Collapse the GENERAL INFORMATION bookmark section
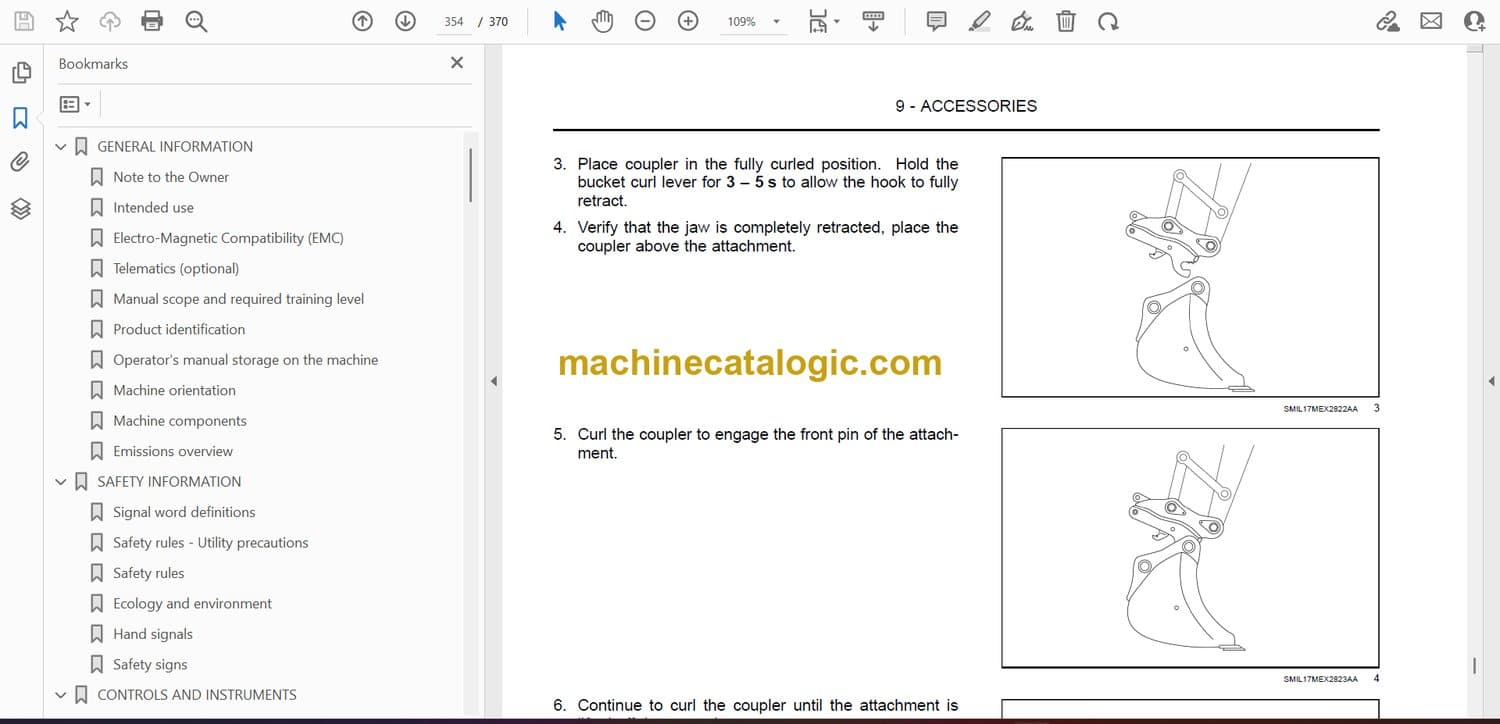 (x=61, y=147)
